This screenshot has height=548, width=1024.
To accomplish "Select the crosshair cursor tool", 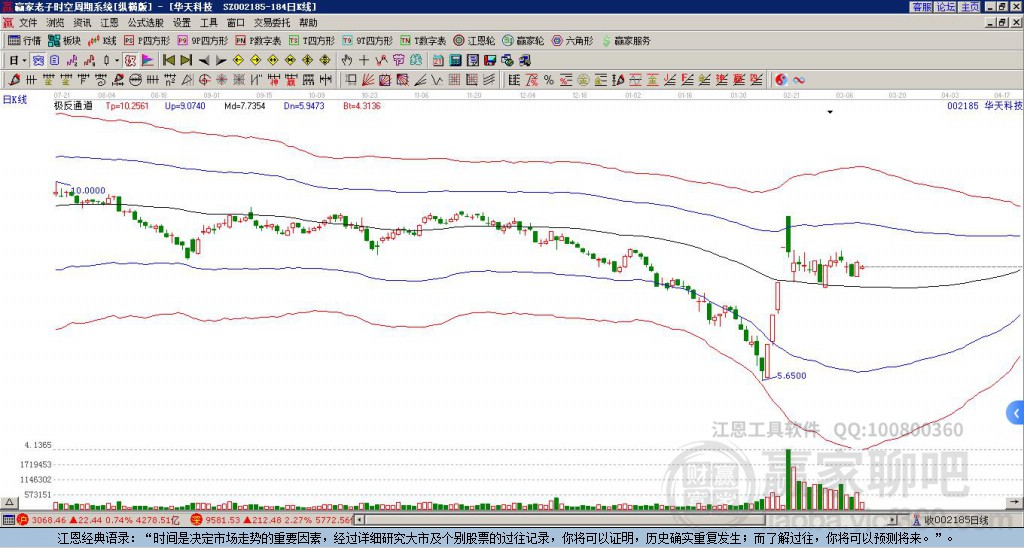I will 364,61.
